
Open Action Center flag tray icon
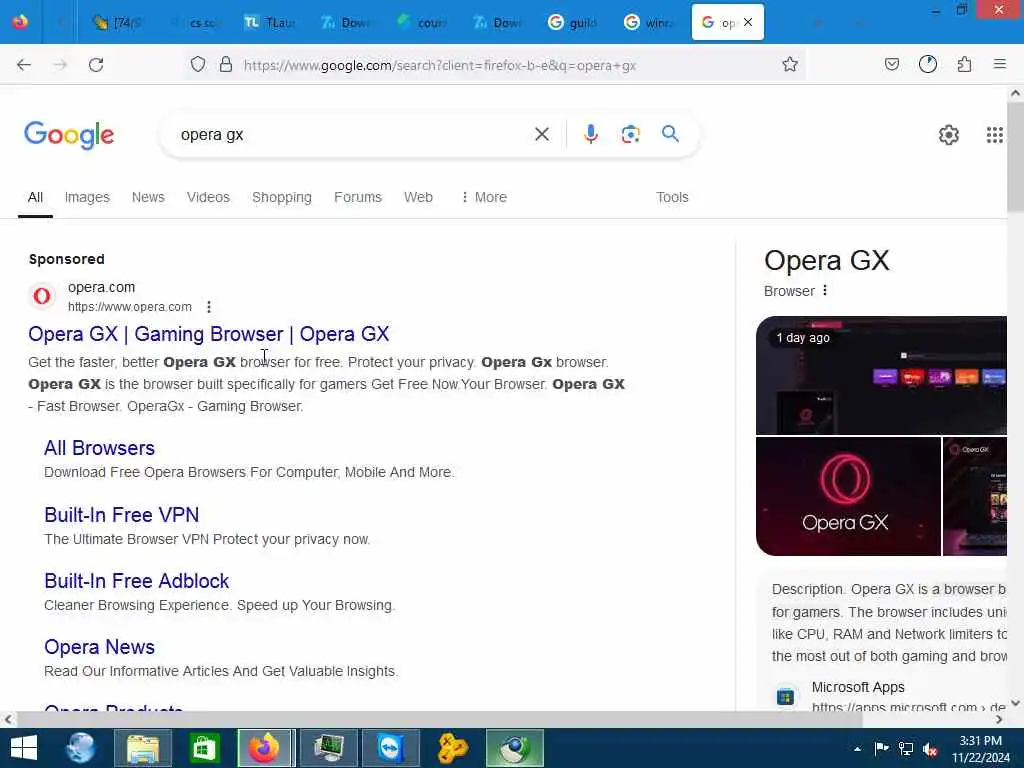[x=881, y=748]
